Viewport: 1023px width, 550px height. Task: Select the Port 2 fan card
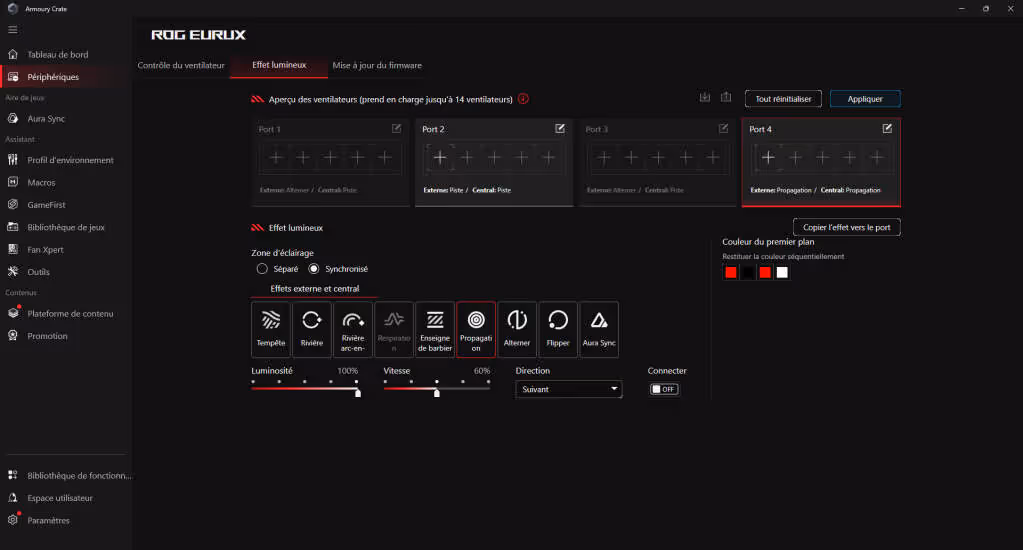494,162
